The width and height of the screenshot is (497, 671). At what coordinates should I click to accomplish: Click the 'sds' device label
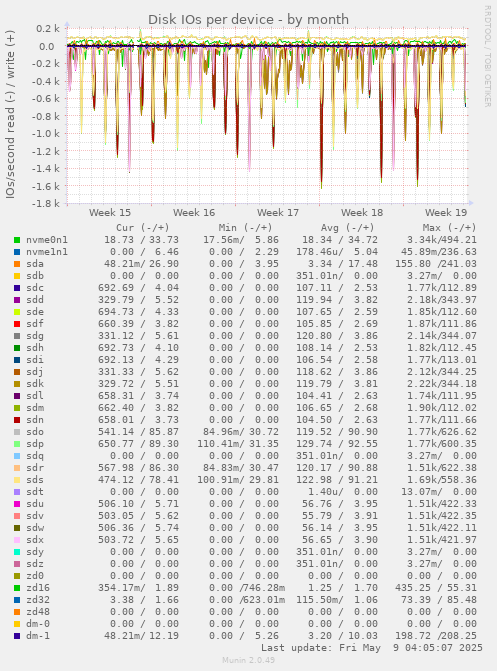tap(35, 480)
